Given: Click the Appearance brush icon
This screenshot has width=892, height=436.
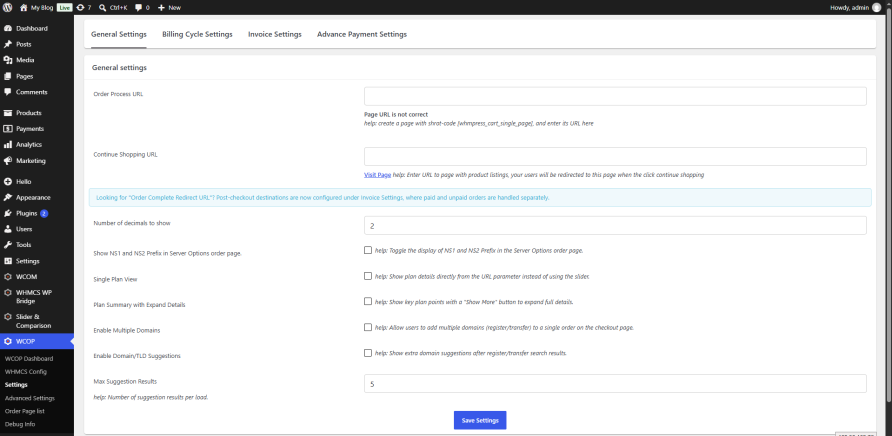Looking at the screenshot, I should 8,198.
